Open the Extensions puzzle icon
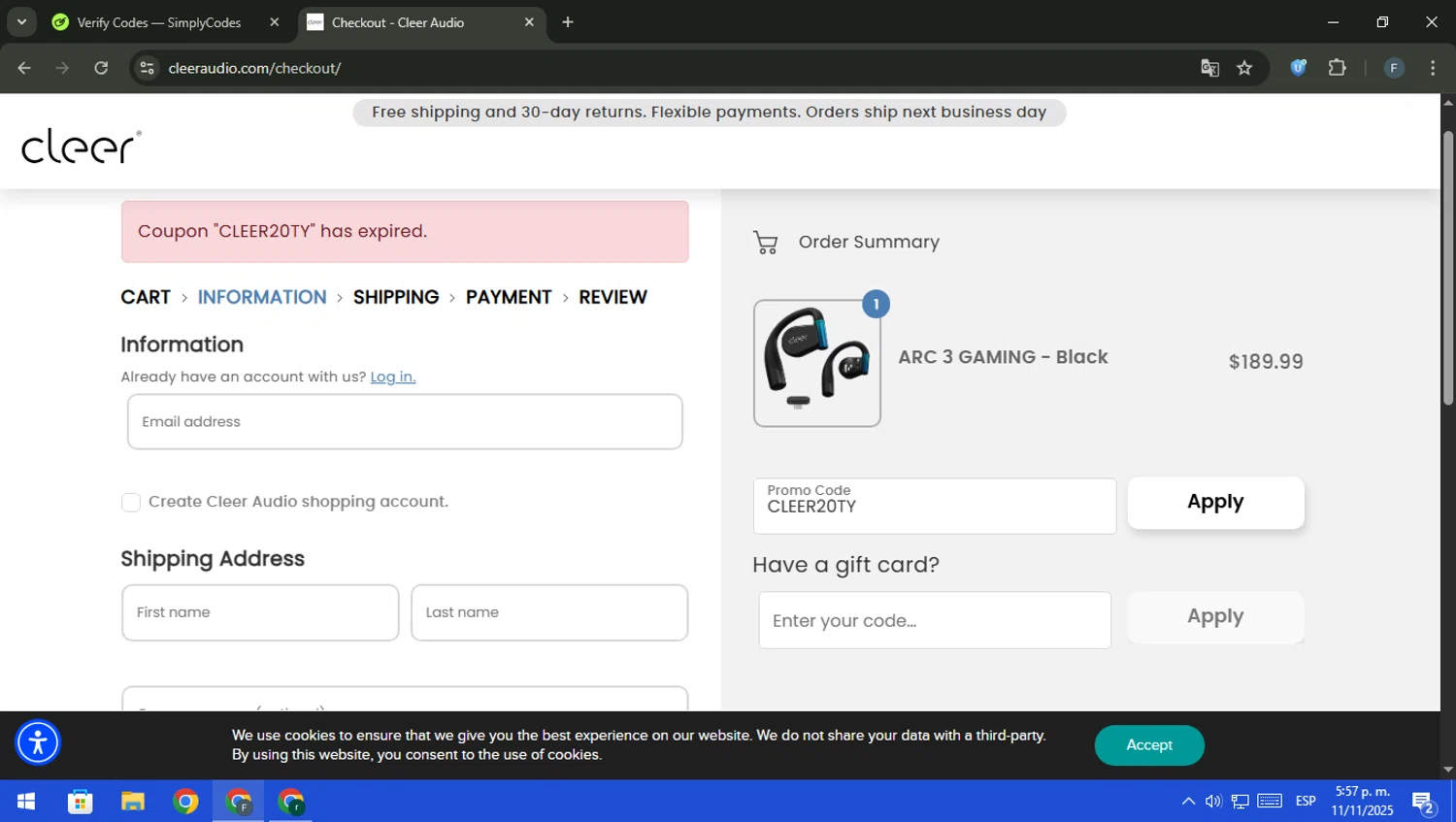The image size is (1456, 822). coord(1337,68)
